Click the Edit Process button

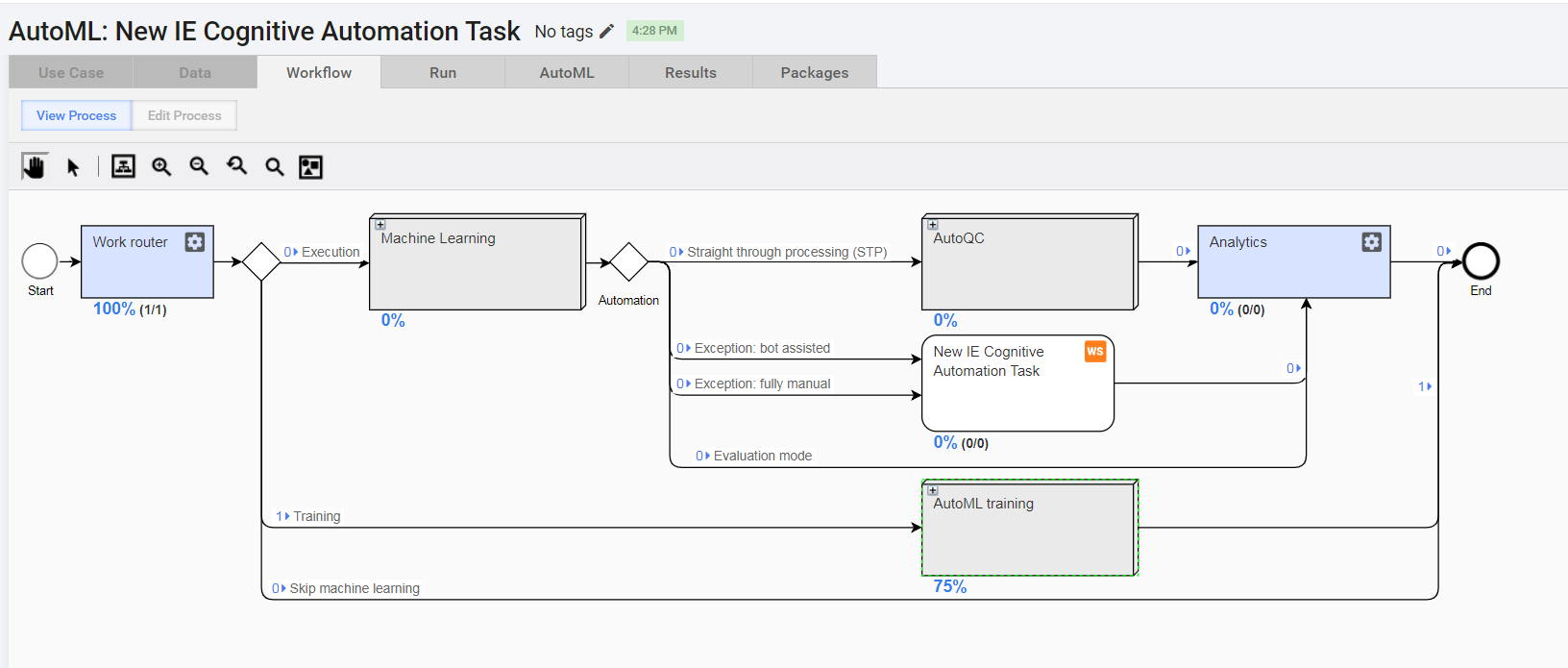coord(184,115)
